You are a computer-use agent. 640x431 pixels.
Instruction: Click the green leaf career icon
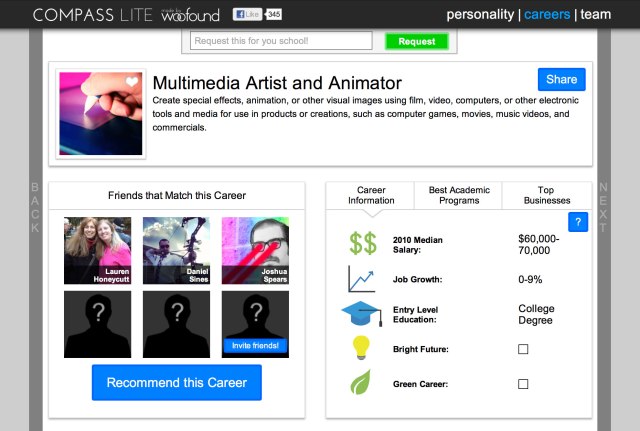pyautogui.click(x=361, y=384)
